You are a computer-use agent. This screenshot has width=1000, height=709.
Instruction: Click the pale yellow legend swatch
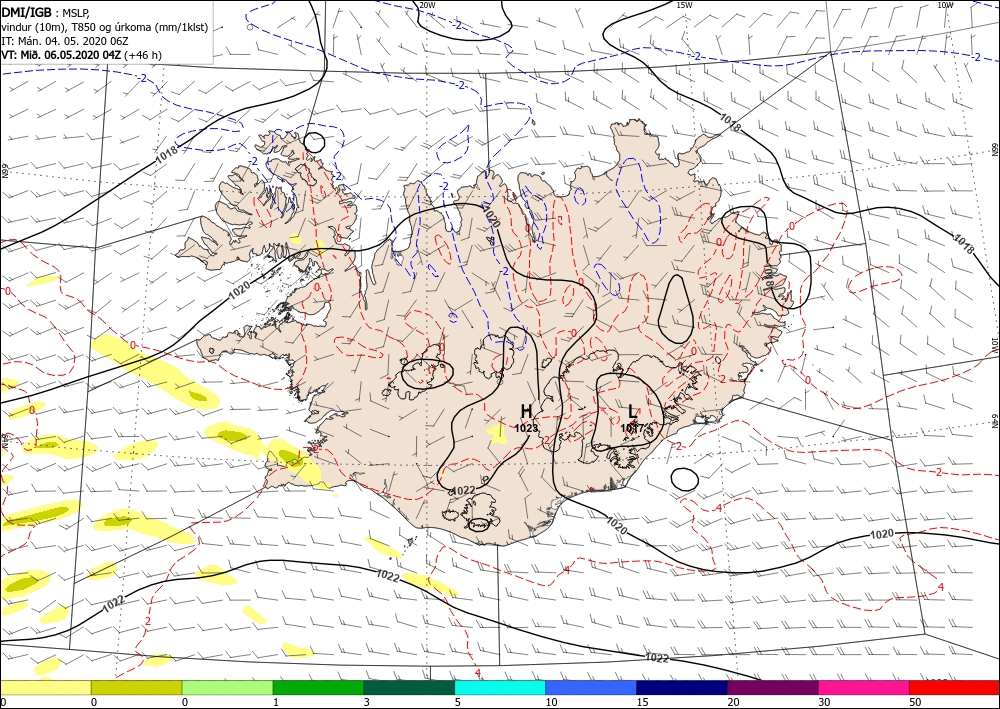click(x=45, y=687)
